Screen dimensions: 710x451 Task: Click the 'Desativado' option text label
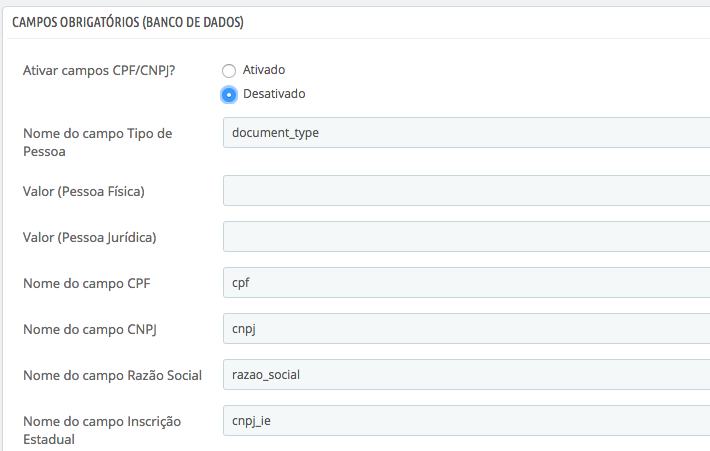point(274,94)
